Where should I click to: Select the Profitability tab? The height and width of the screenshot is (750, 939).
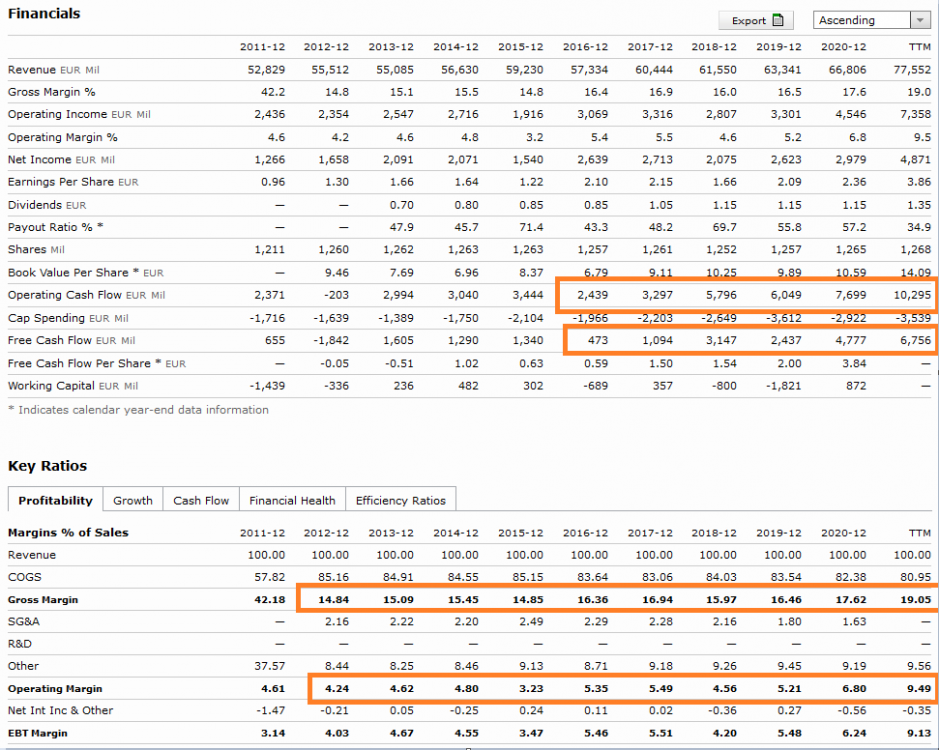(55, 500)
